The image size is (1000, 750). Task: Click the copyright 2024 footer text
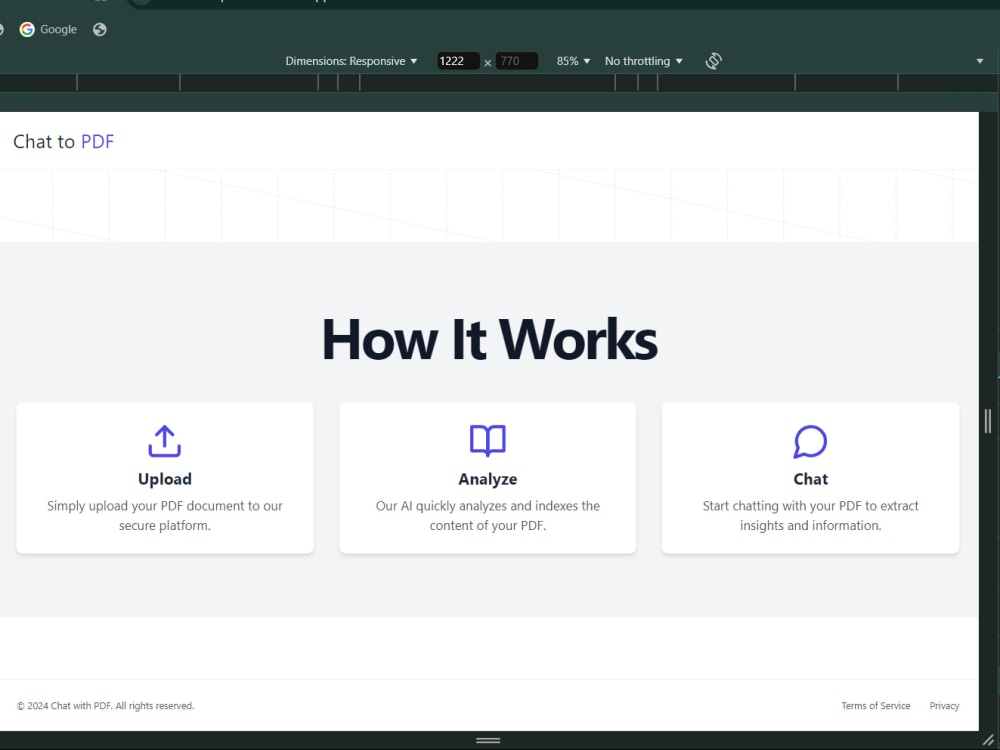105,705
